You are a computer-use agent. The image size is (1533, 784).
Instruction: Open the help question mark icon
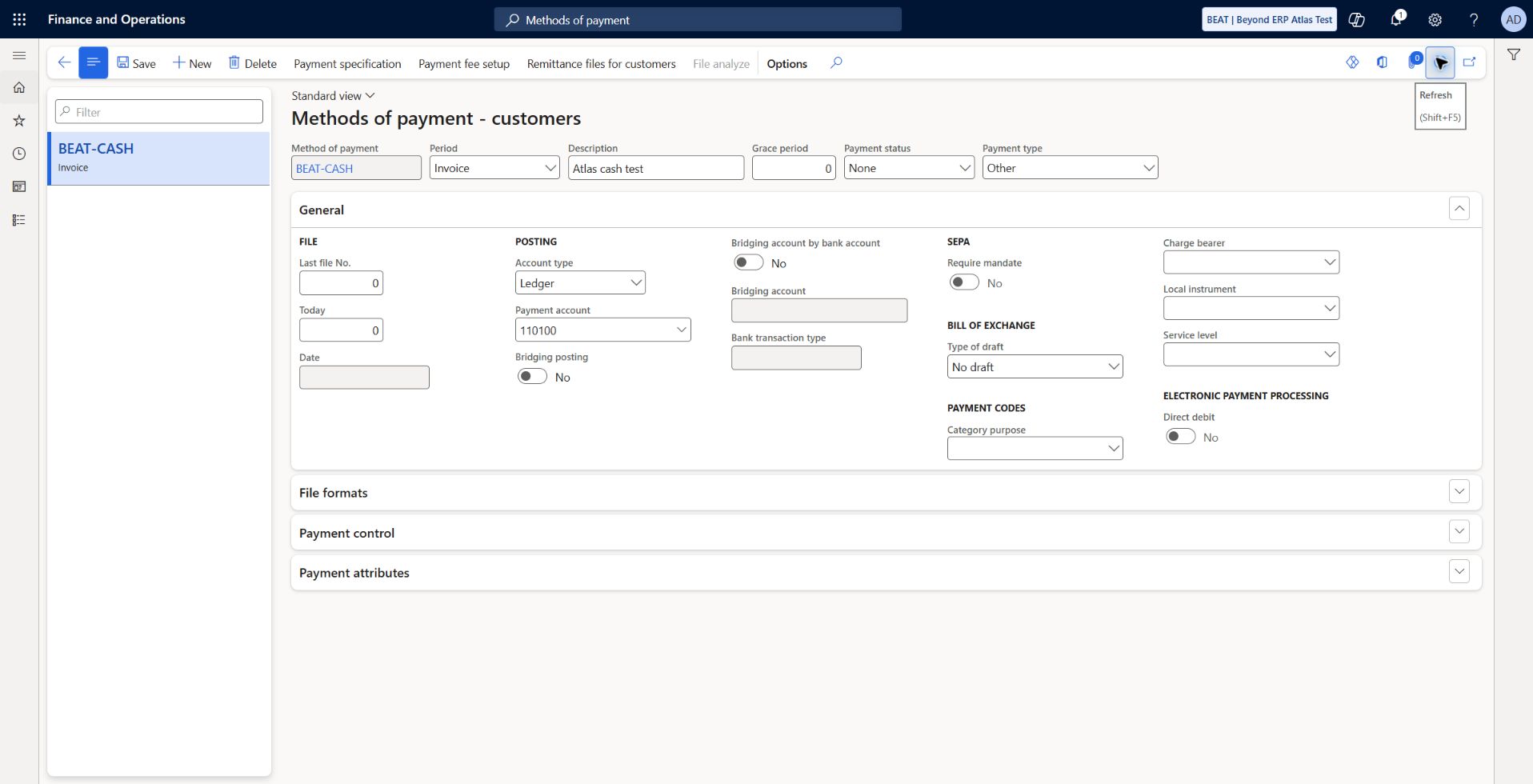click(x=1474, y=19)
